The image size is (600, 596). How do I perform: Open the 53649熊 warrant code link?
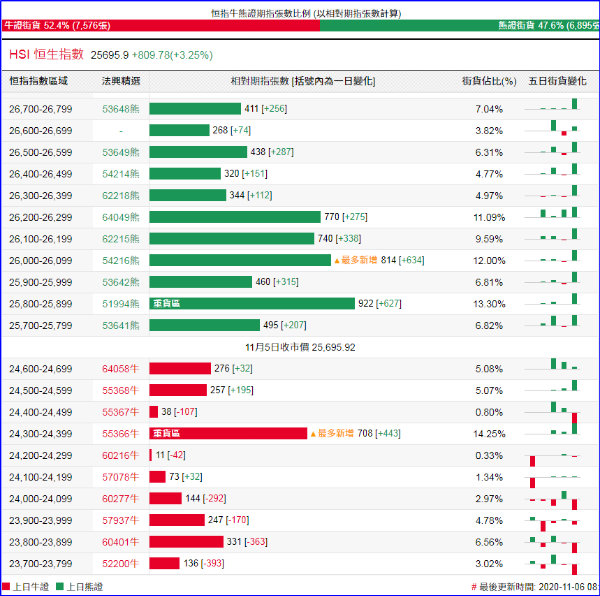121,152
